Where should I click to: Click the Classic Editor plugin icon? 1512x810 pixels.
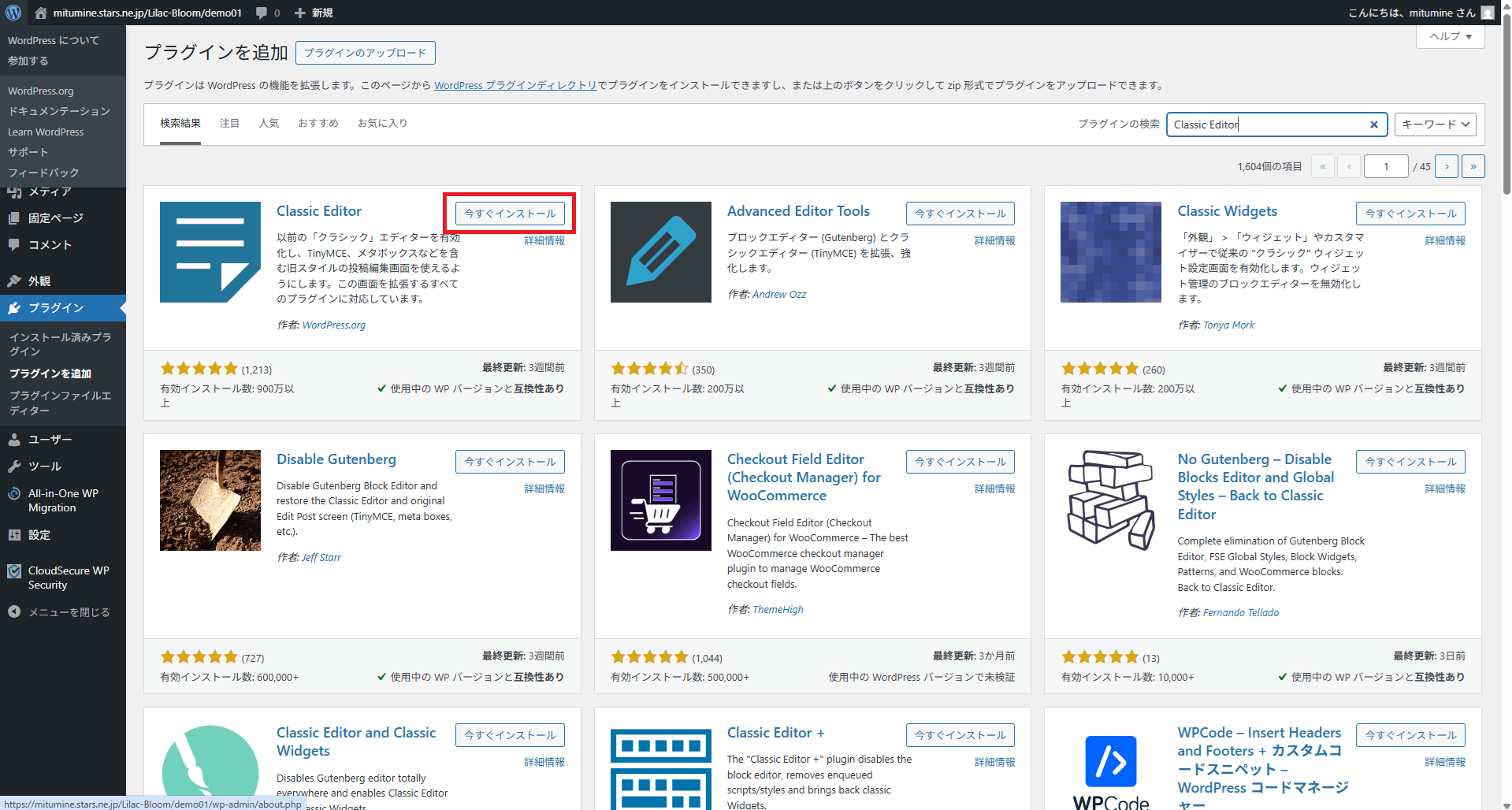(210, 252)
